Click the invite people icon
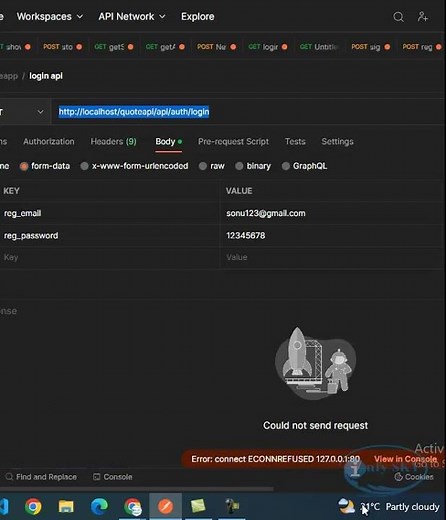Viewport: 446px width, 520px height. [423, 16]
